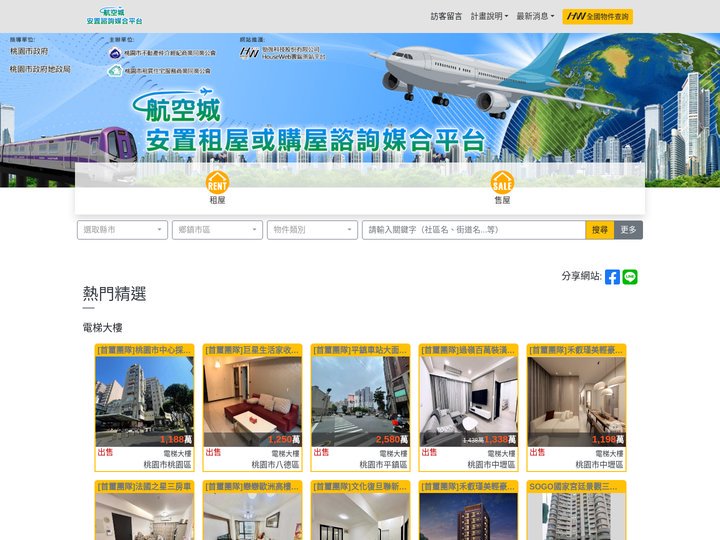This screenshot has height=540, width=720.
Task: Open the HW 全國物件查詢 button
Action: (x=597, y=17)
